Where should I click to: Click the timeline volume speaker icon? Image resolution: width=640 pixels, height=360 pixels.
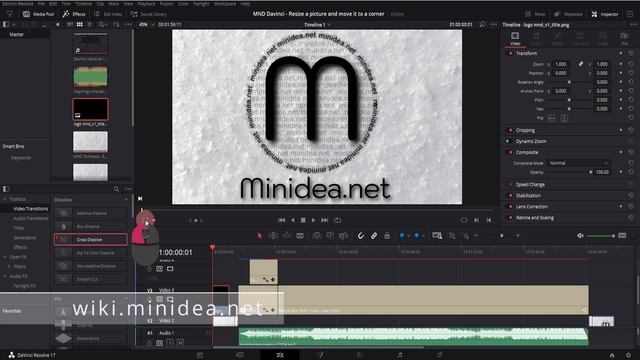[580, 236]
